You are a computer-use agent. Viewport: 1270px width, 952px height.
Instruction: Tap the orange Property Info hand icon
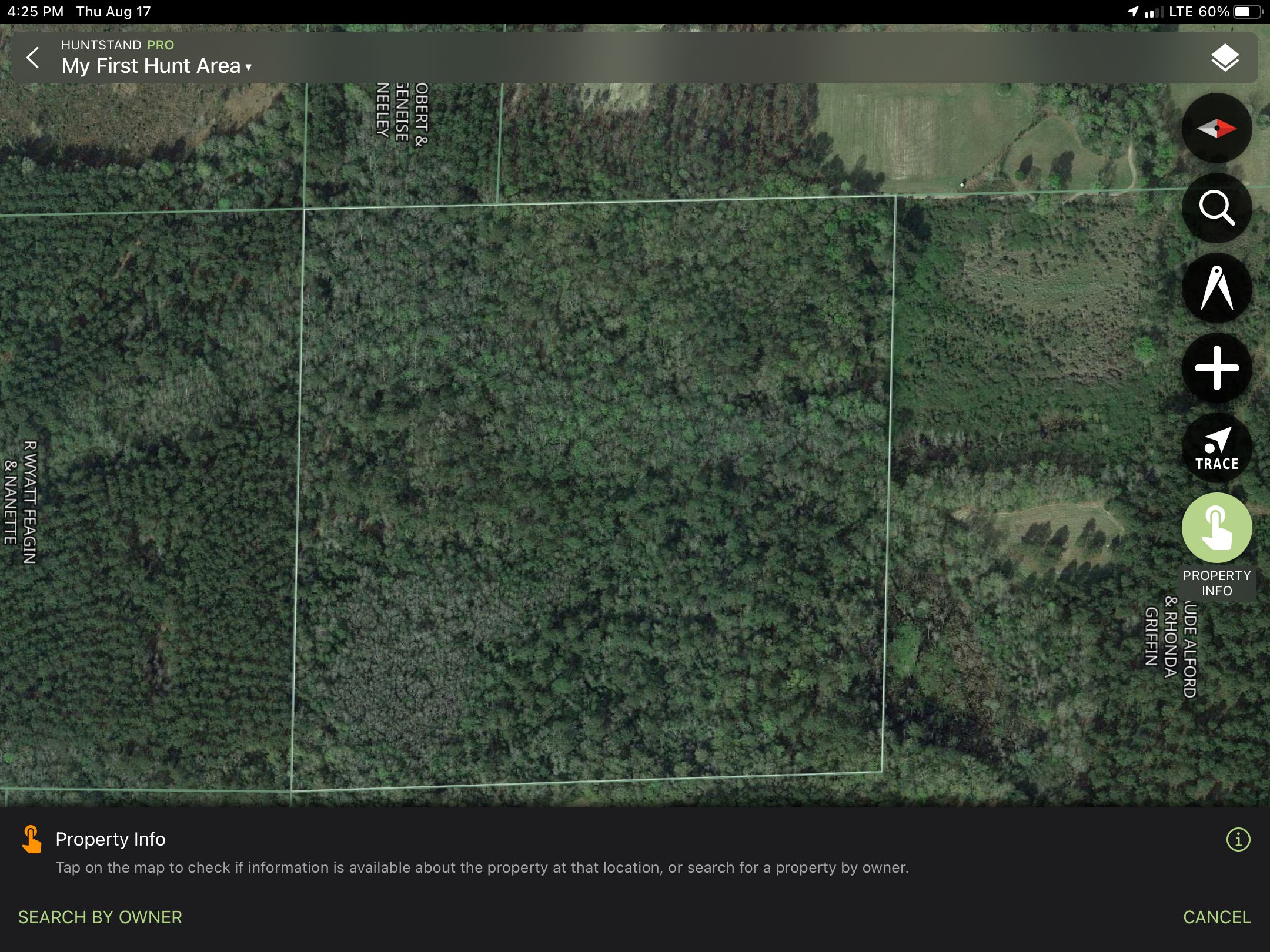(32, 839)
